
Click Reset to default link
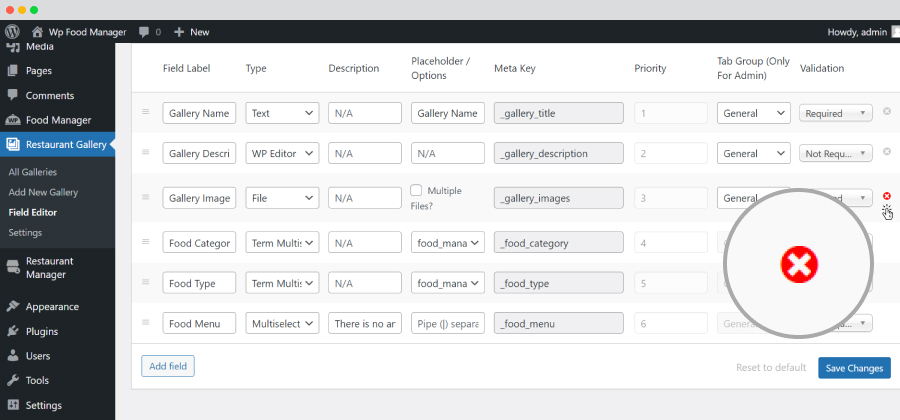[x=771, y=367]
